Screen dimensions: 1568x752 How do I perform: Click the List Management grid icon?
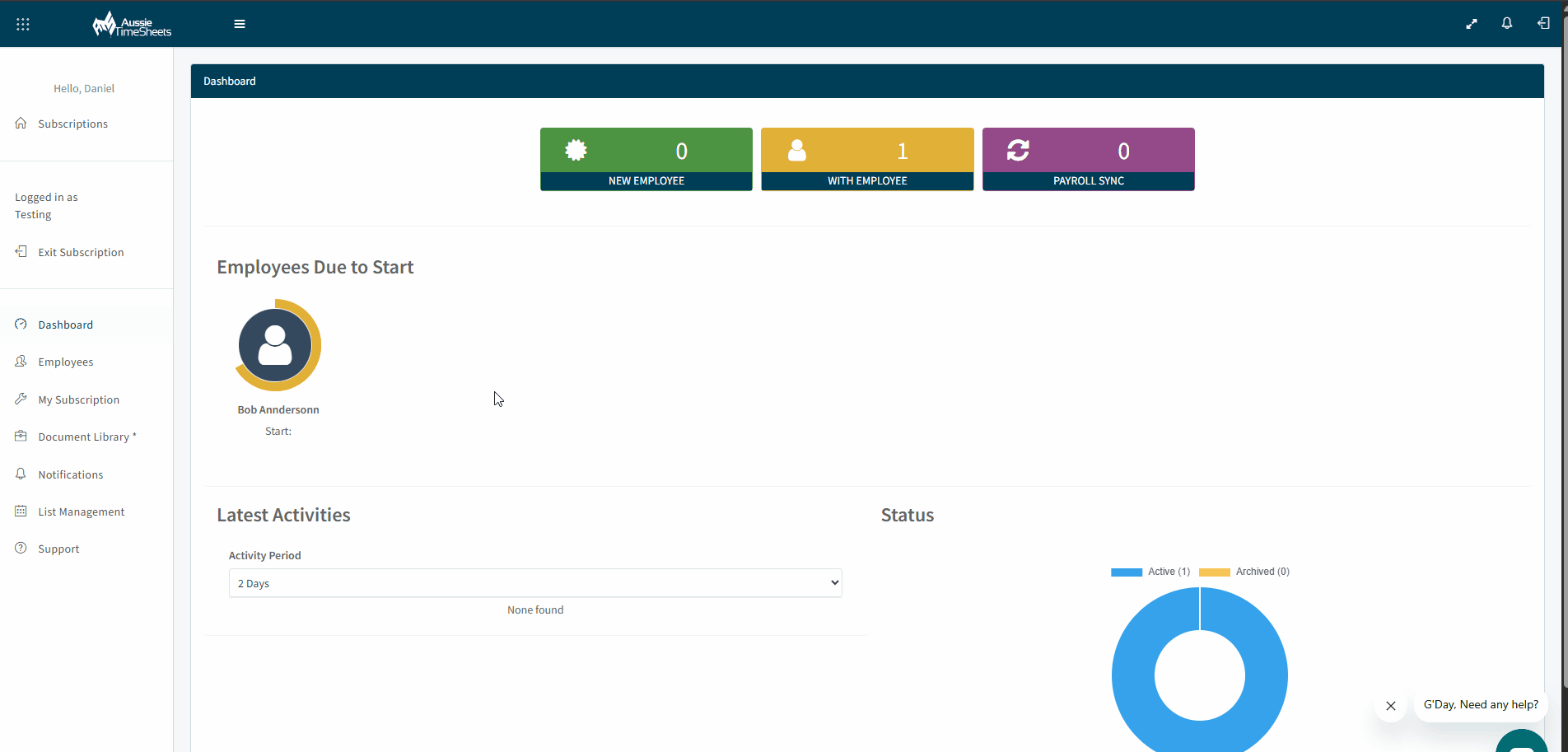(21, 511)
